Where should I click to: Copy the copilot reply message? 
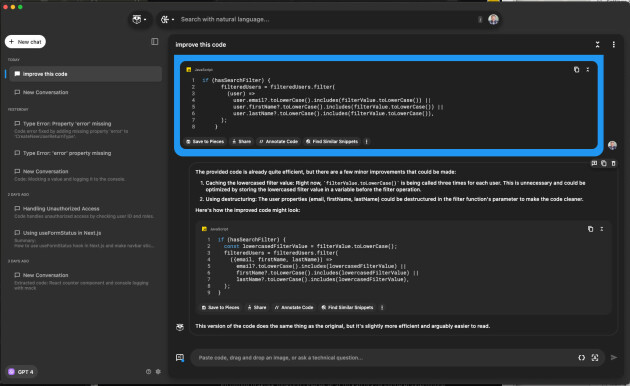point(604,163)
